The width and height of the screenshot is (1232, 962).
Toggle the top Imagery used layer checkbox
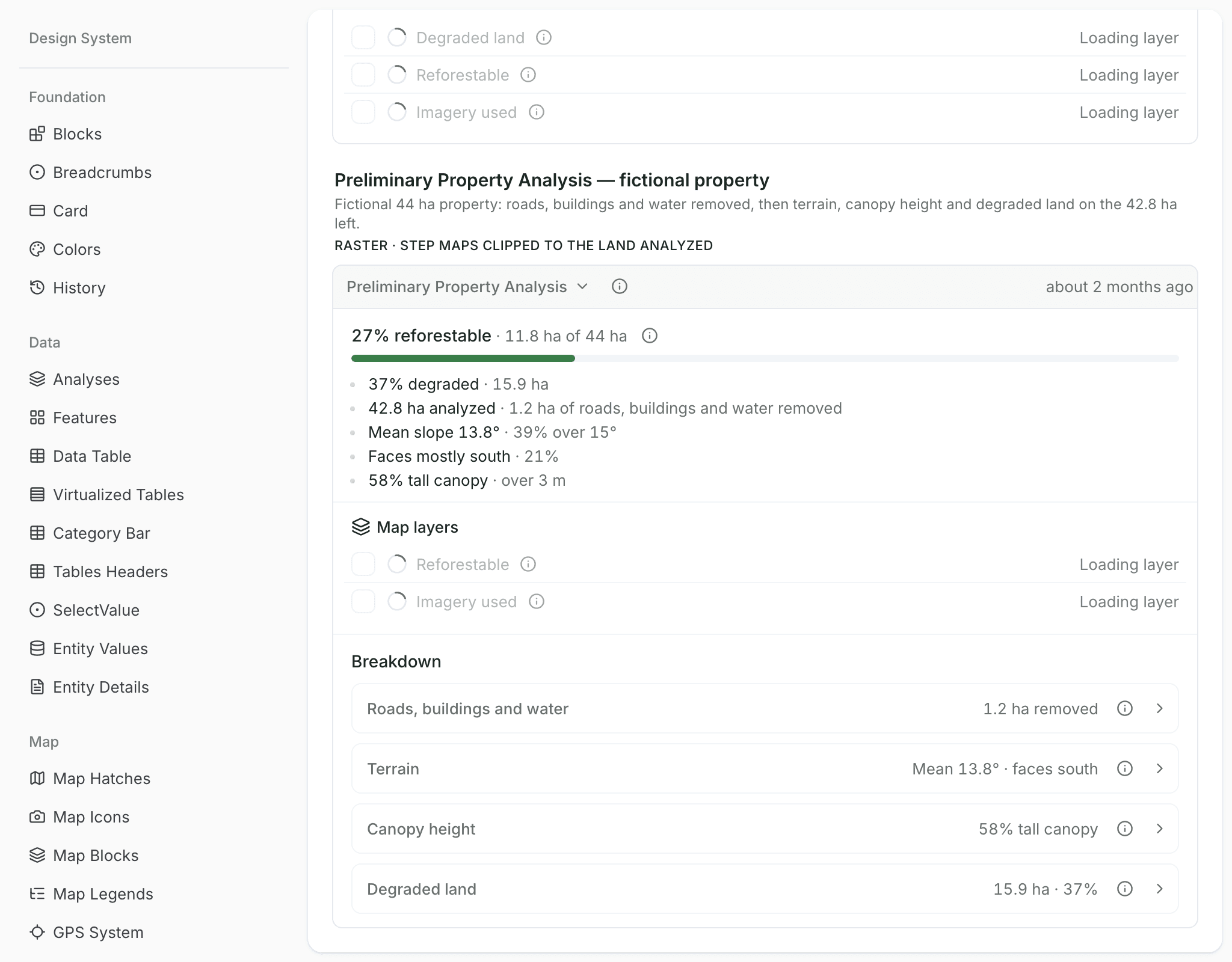coord(363,112)
